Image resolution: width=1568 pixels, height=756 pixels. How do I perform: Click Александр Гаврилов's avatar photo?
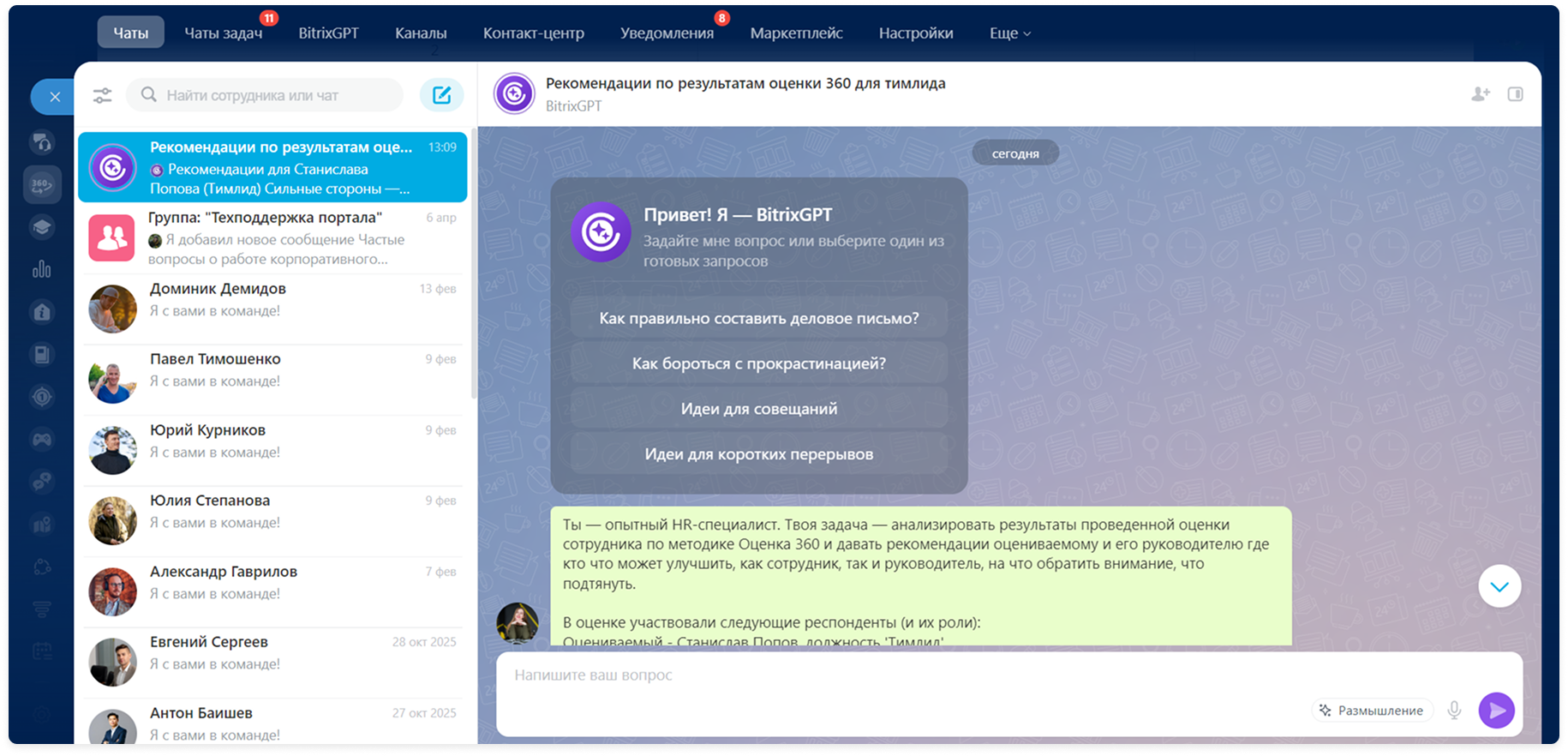click(112, 591)
